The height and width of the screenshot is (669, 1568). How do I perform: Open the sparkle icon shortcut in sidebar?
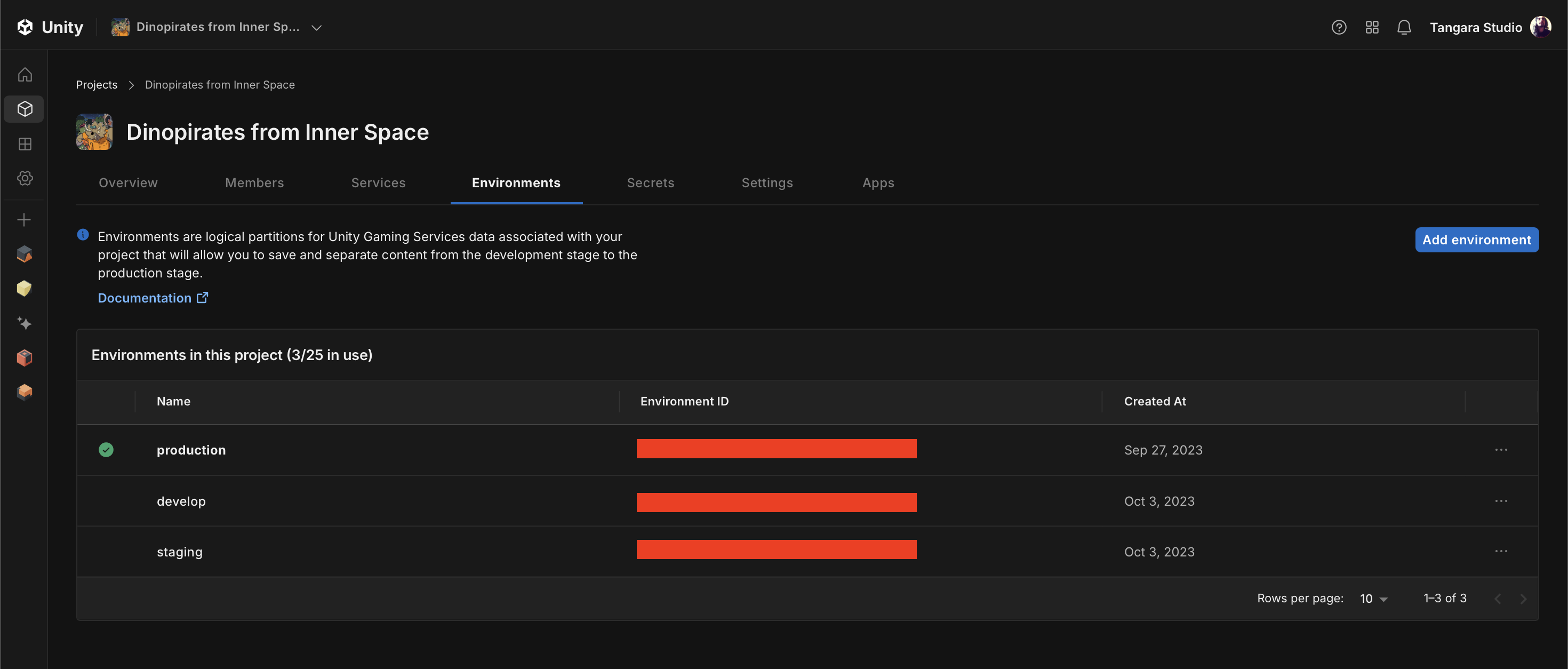coord(25,323)
